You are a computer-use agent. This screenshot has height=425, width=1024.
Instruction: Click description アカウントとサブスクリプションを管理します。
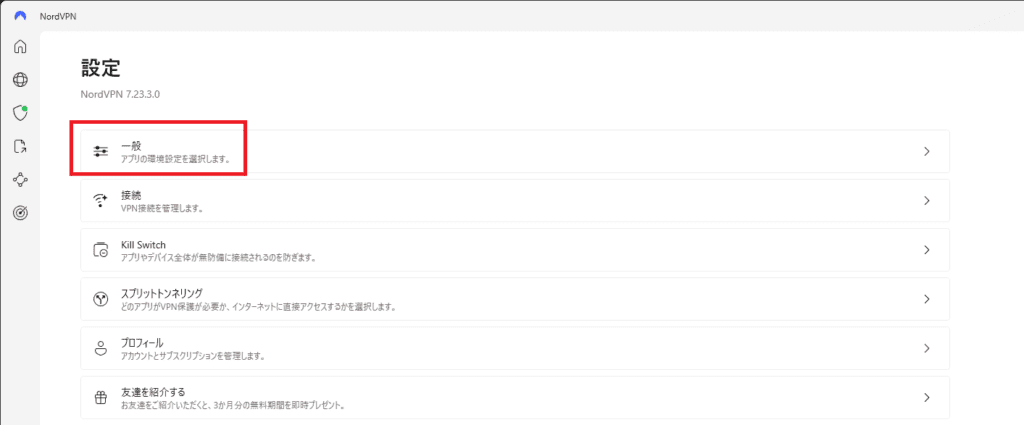[193, 356]
